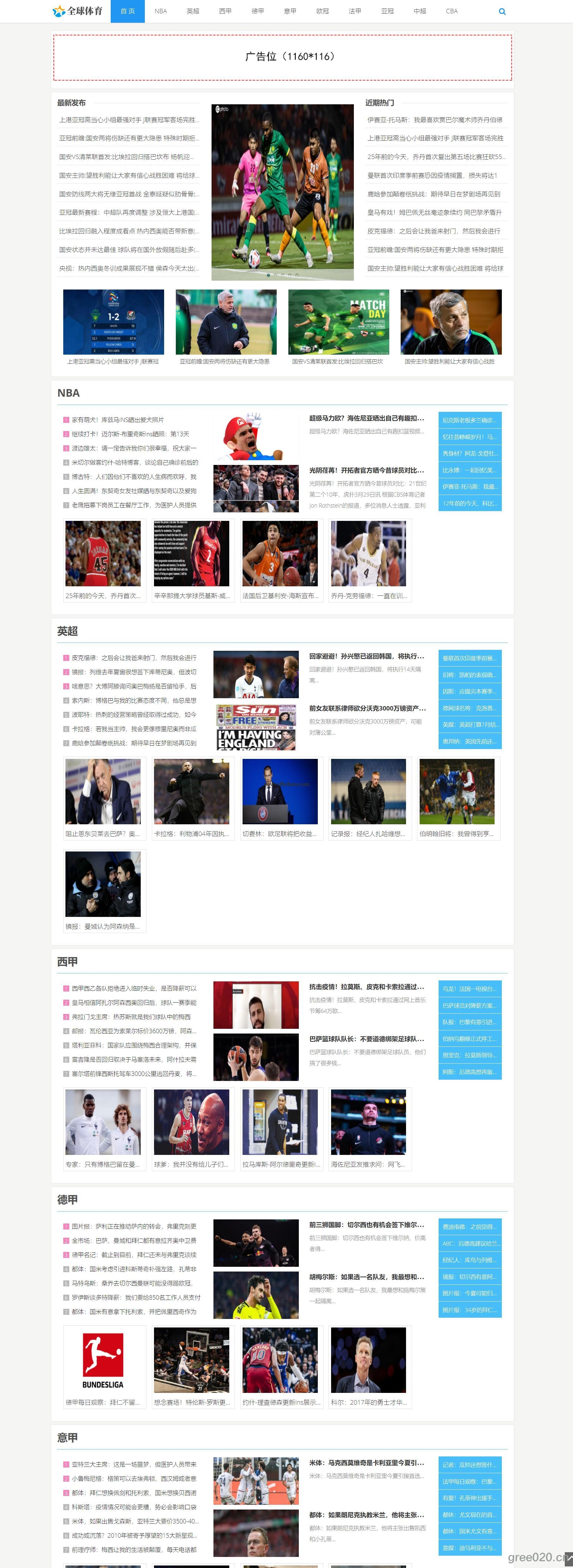Select the 欧冠 menu item

[x=323, y=12]
